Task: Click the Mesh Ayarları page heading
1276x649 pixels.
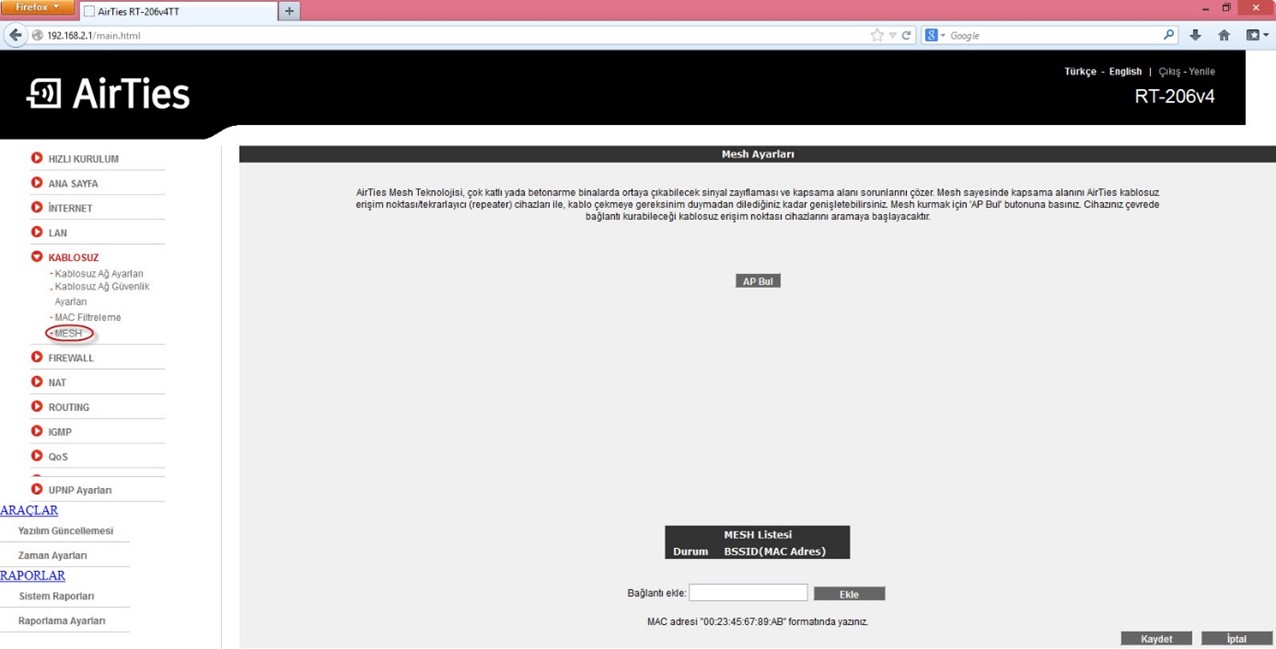Action: click(x=757, y=155)
